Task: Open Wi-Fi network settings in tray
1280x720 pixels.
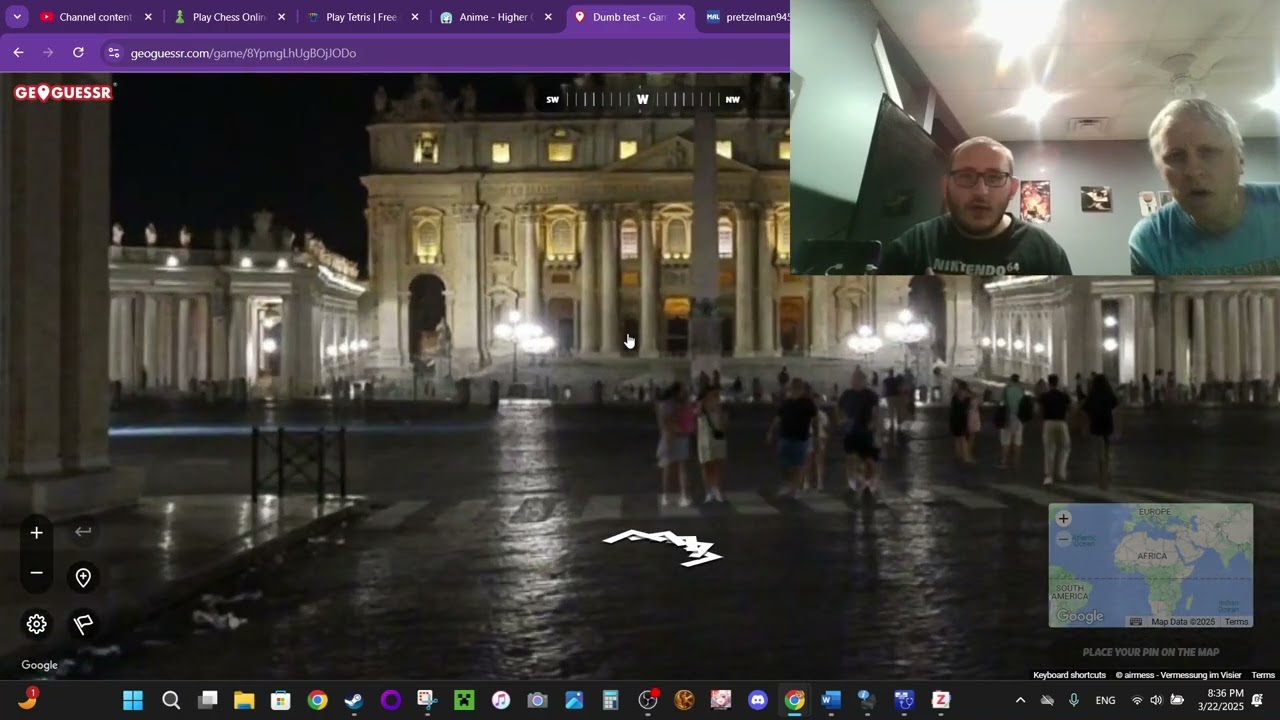Action: click(1137, 700)
